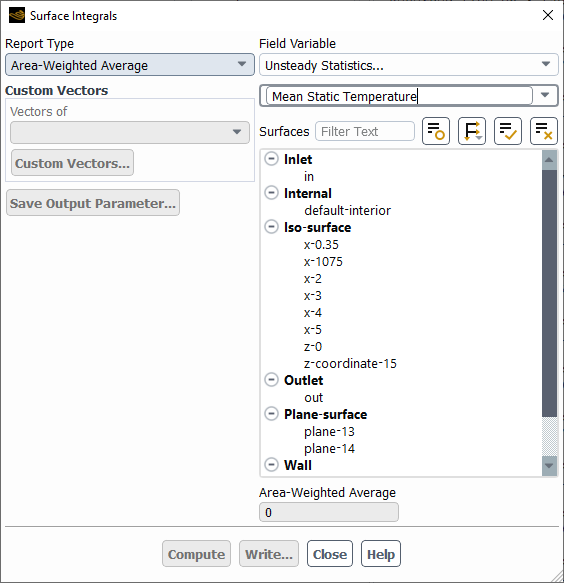This screenshot has height=583, width=564.
Task: Click the Ansys Fluent logo icon in title bar
Action: pos(17,16)
